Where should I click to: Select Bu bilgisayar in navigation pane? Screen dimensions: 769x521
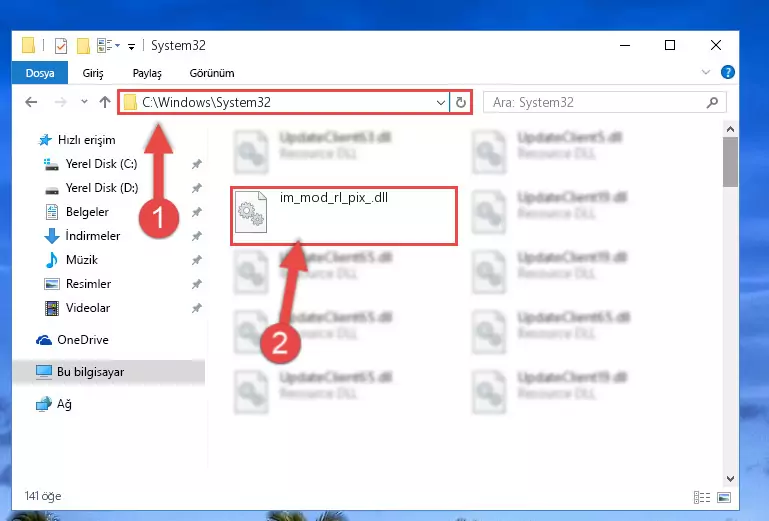pos(109,372)
